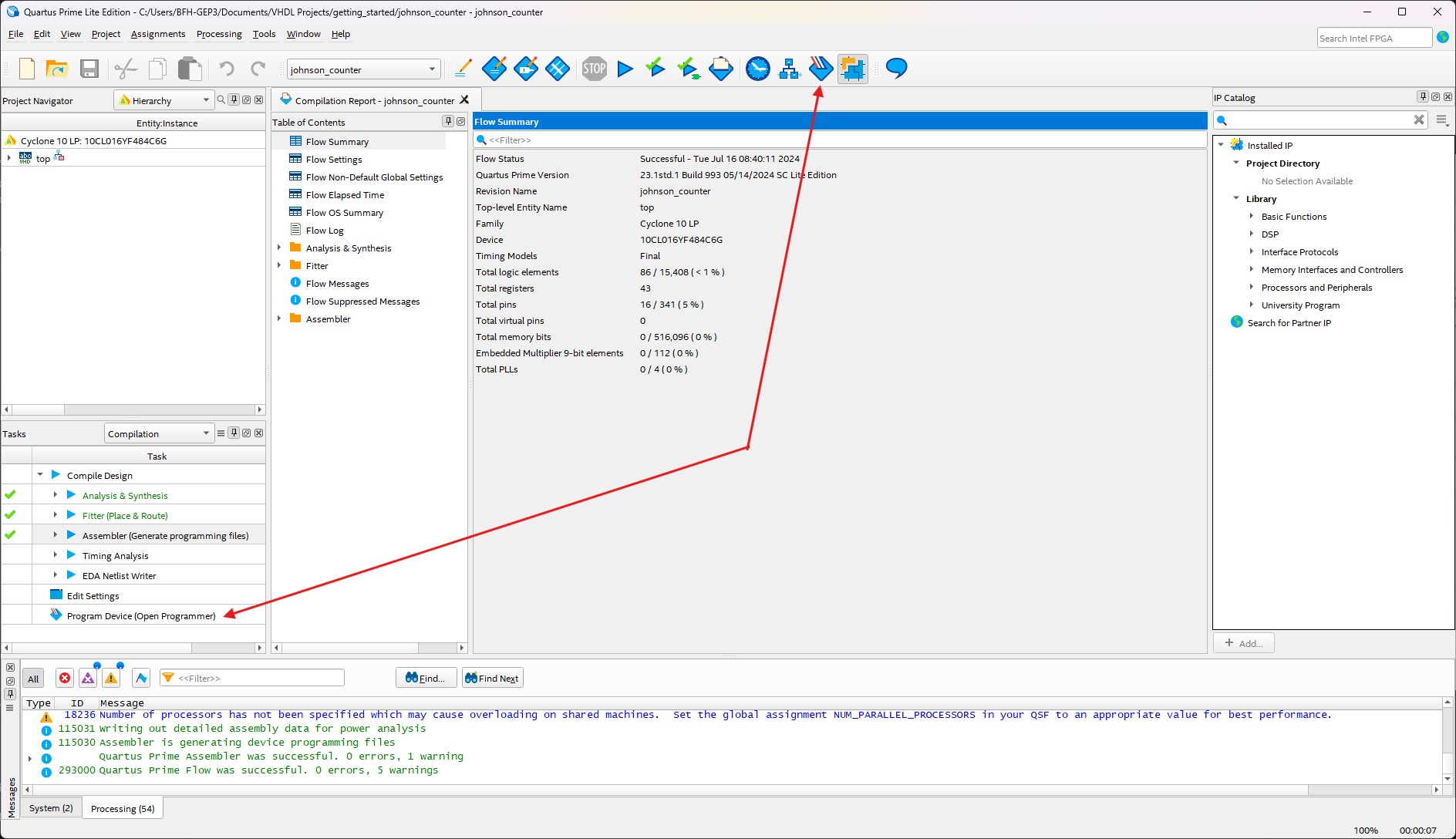This screenshot has height=839, width=1456.
Task: Click the Cut scissors icon
Action: pos(125,69)
